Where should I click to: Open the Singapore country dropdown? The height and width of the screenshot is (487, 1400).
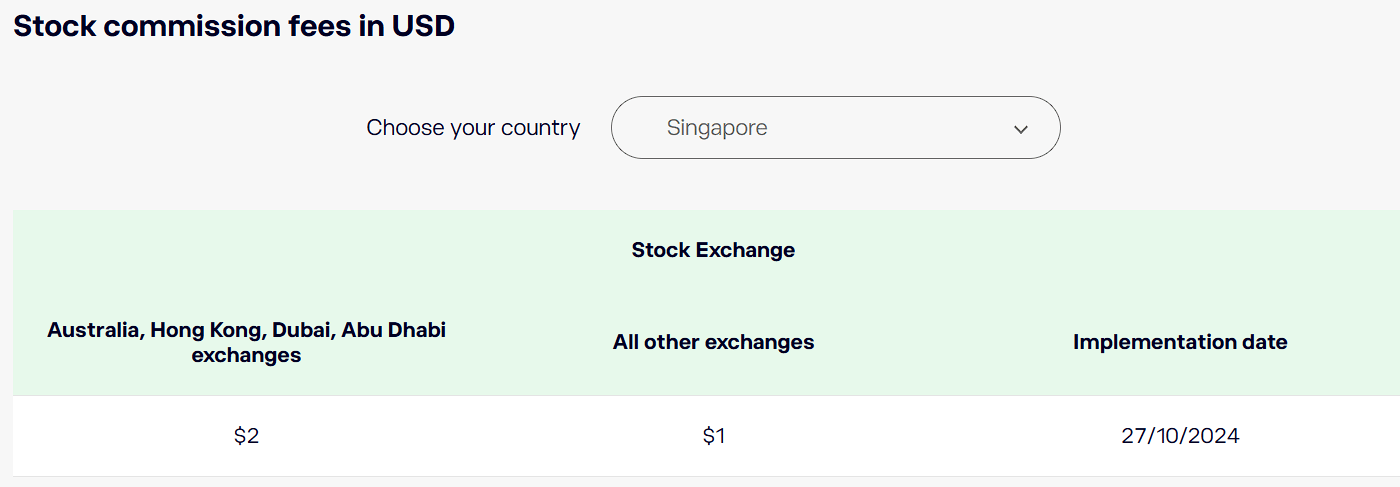click(835, 128)
